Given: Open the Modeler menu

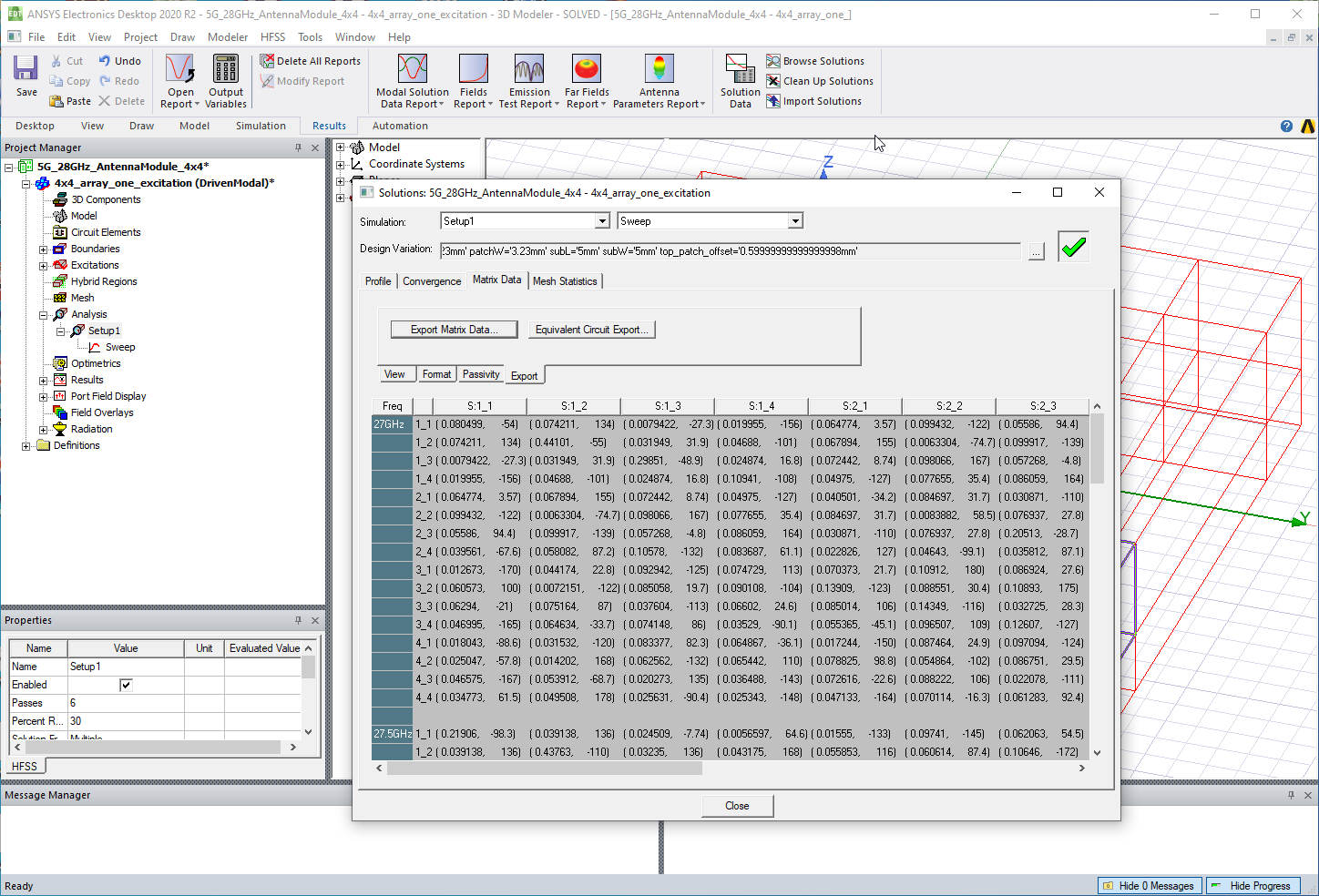Looking at the screenshot, I should 228,37.
